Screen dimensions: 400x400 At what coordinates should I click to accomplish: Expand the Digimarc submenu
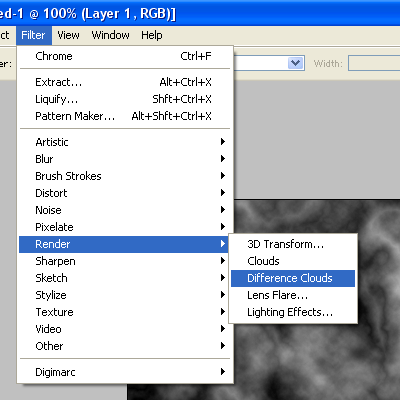[x=125, y=372]
